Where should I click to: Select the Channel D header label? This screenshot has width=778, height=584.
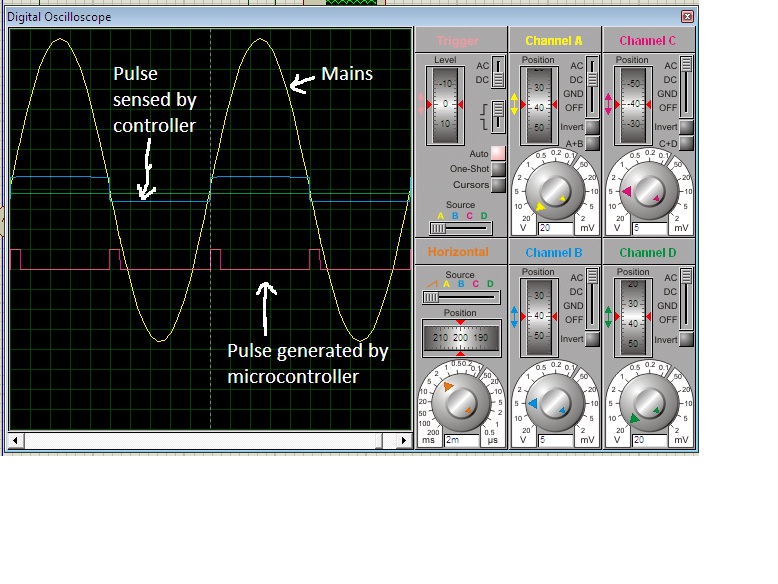[x=648, y=253]
